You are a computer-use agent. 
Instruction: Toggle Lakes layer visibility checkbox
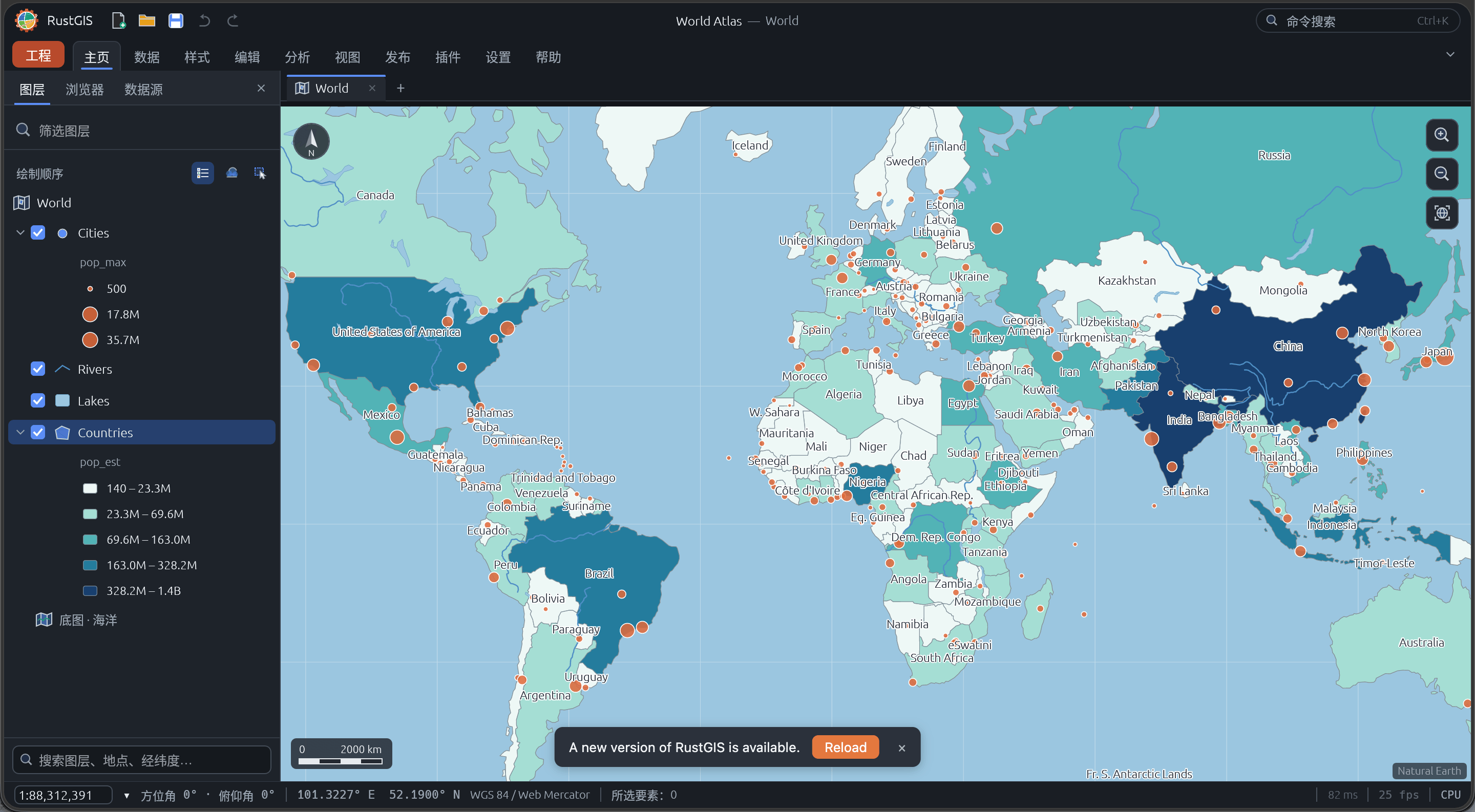tap(38, 400)
